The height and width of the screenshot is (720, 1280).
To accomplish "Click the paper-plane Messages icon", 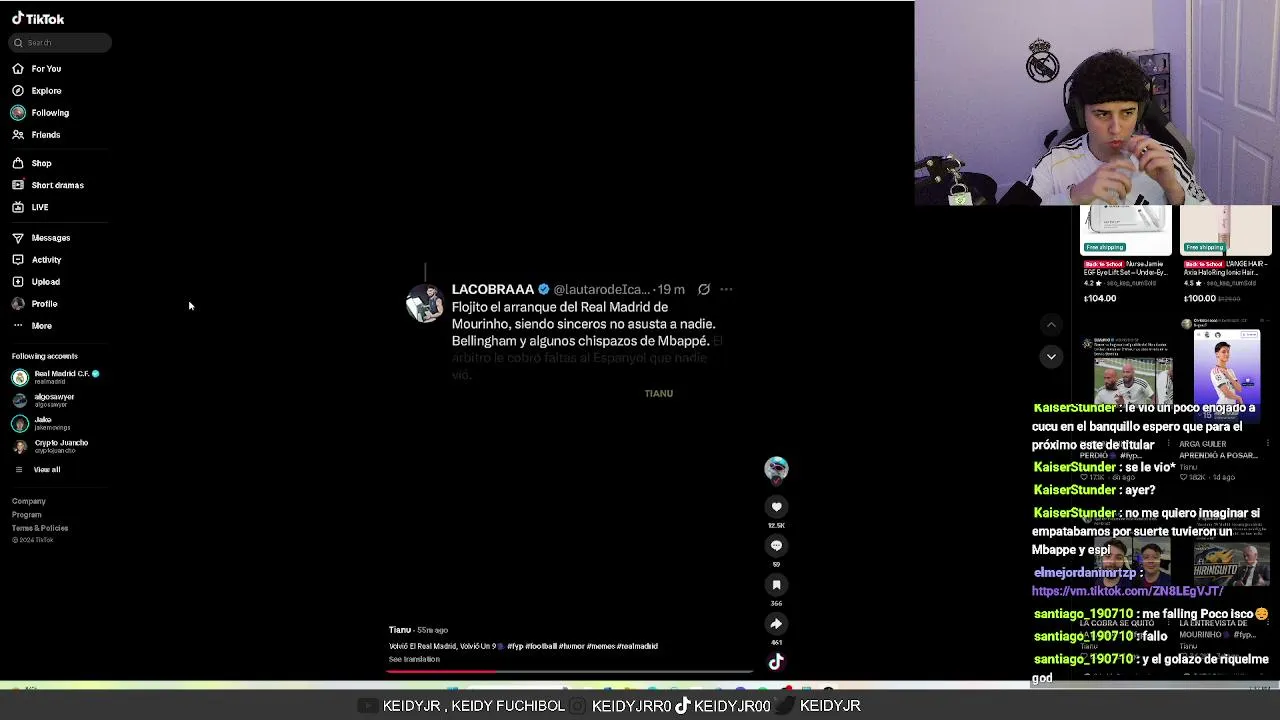I will point(18,238).
